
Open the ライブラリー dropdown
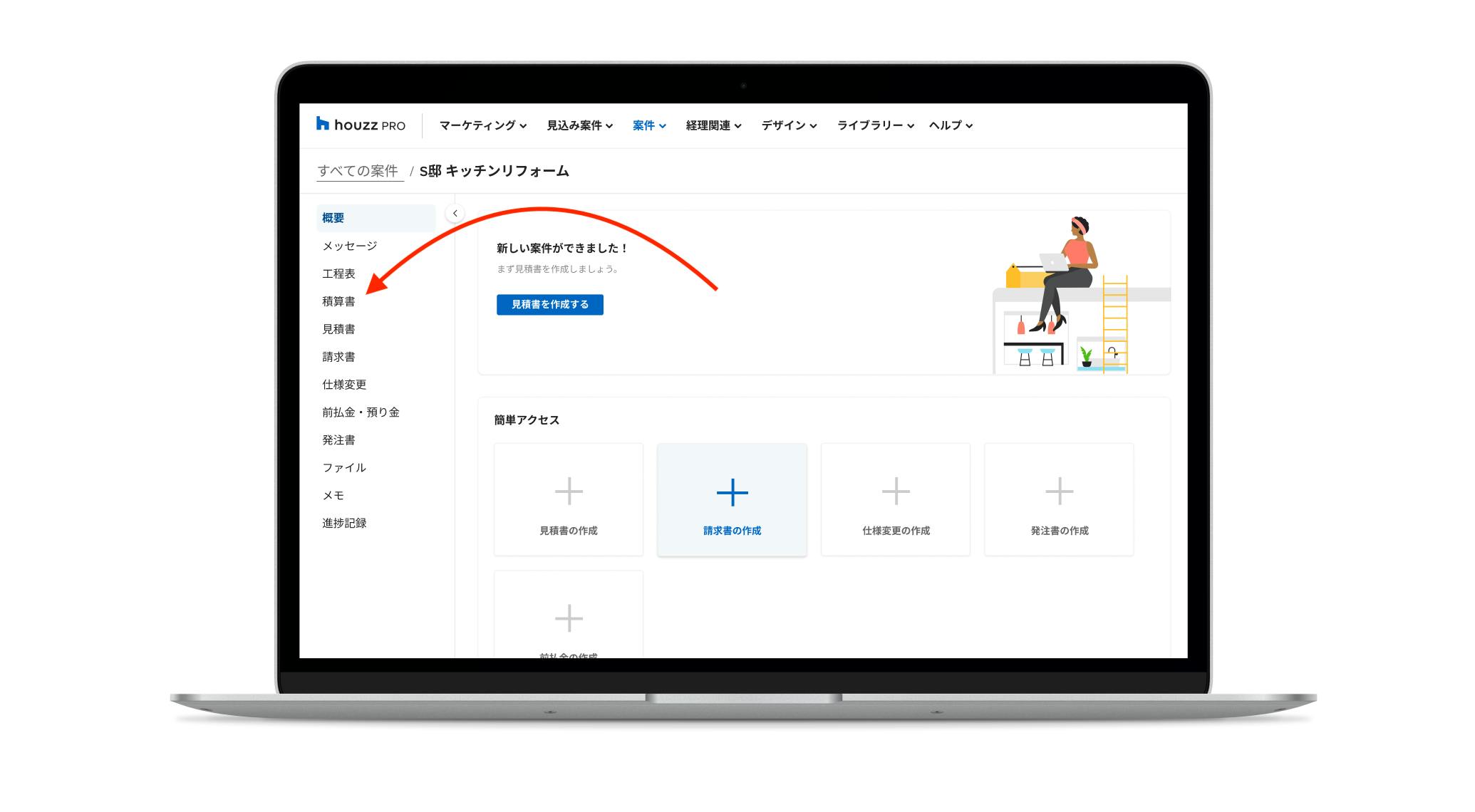click(875, 125)
